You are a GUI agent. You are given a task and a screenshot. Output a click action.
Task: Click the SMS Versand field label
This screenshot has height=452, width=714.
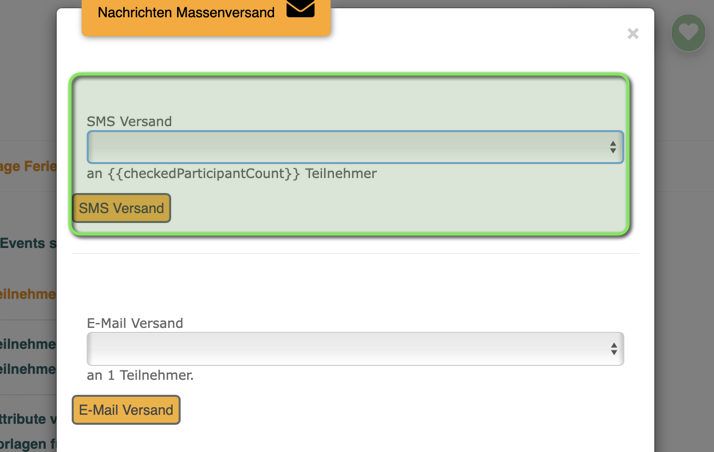tap(129, 121)
